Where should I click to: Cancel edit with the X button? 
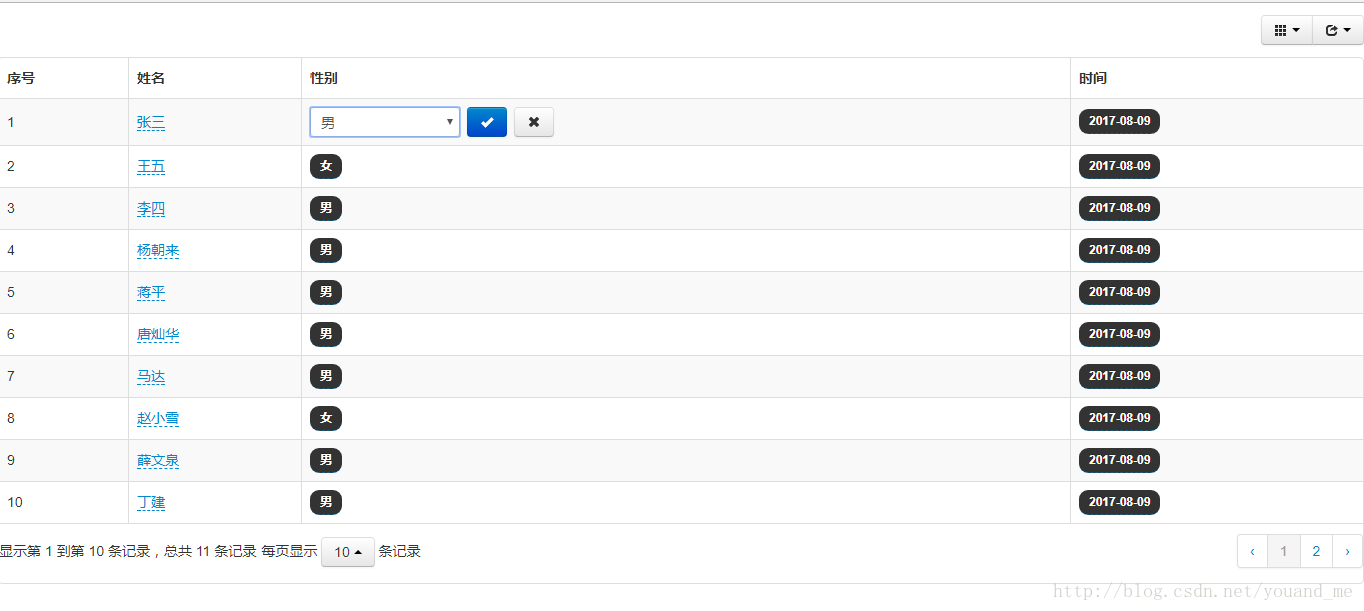pyautogui.click(x=534, y=122)
